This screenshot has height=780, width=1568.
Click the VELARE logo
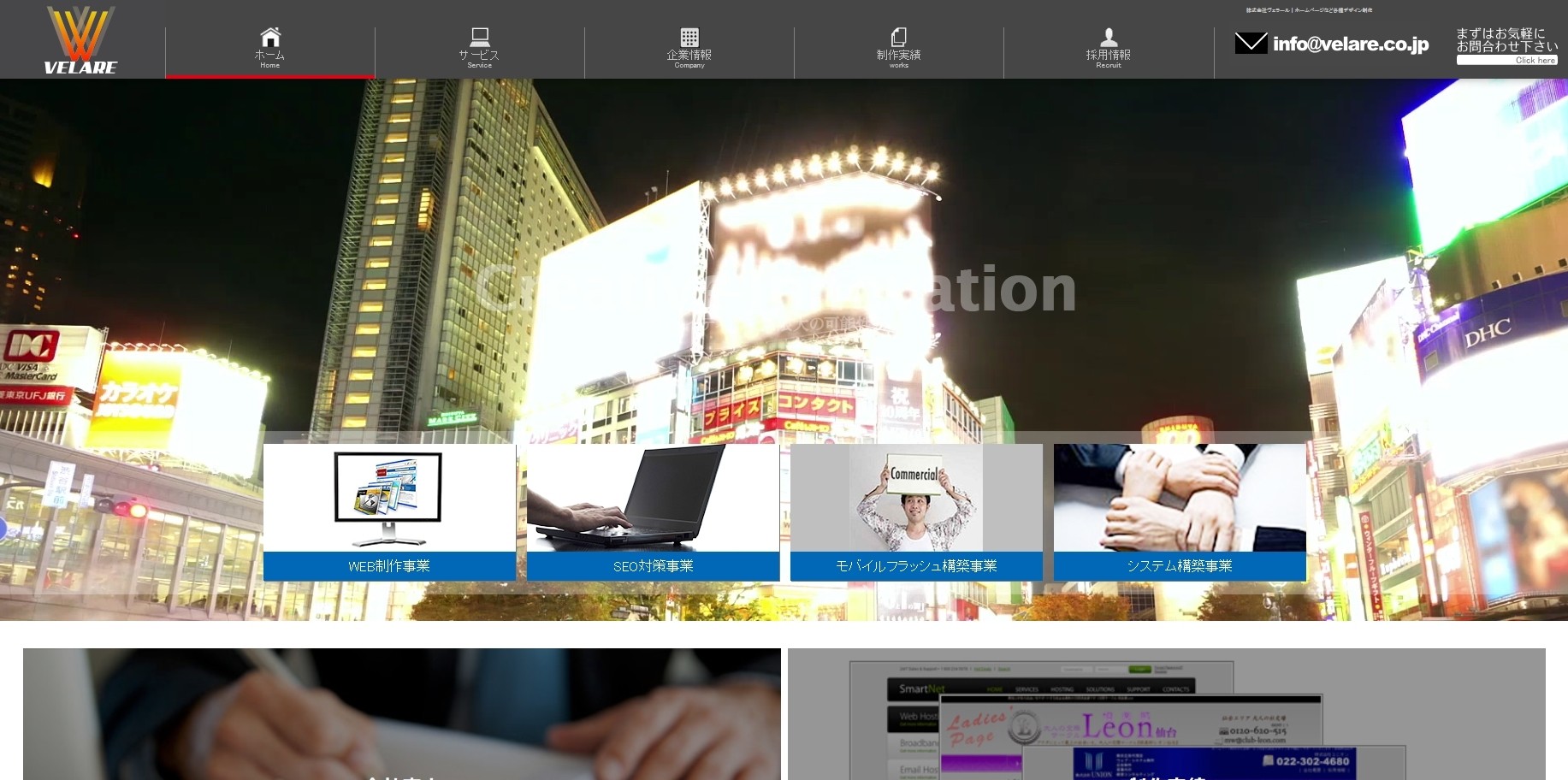(80, 40)
